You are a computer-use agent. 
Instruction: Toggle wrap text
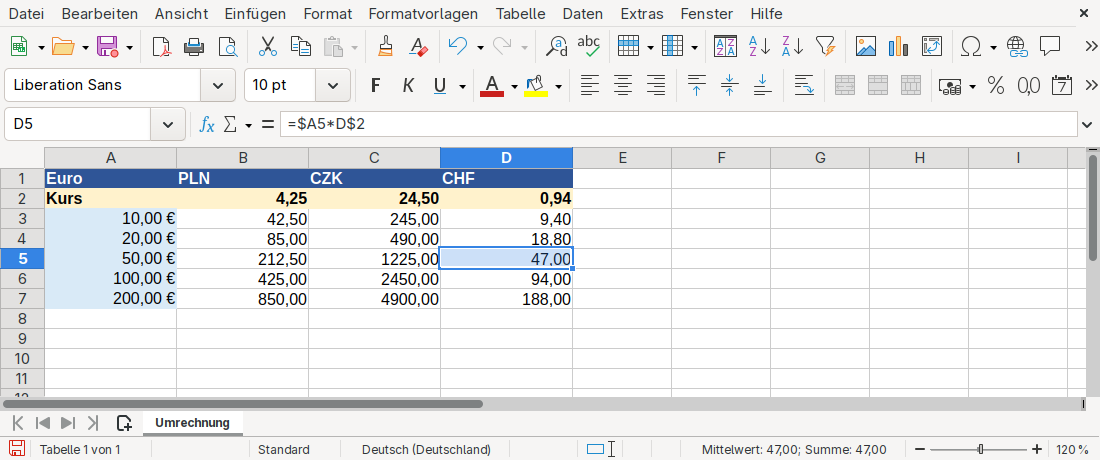pyautogui.click(x=804, y=86)
